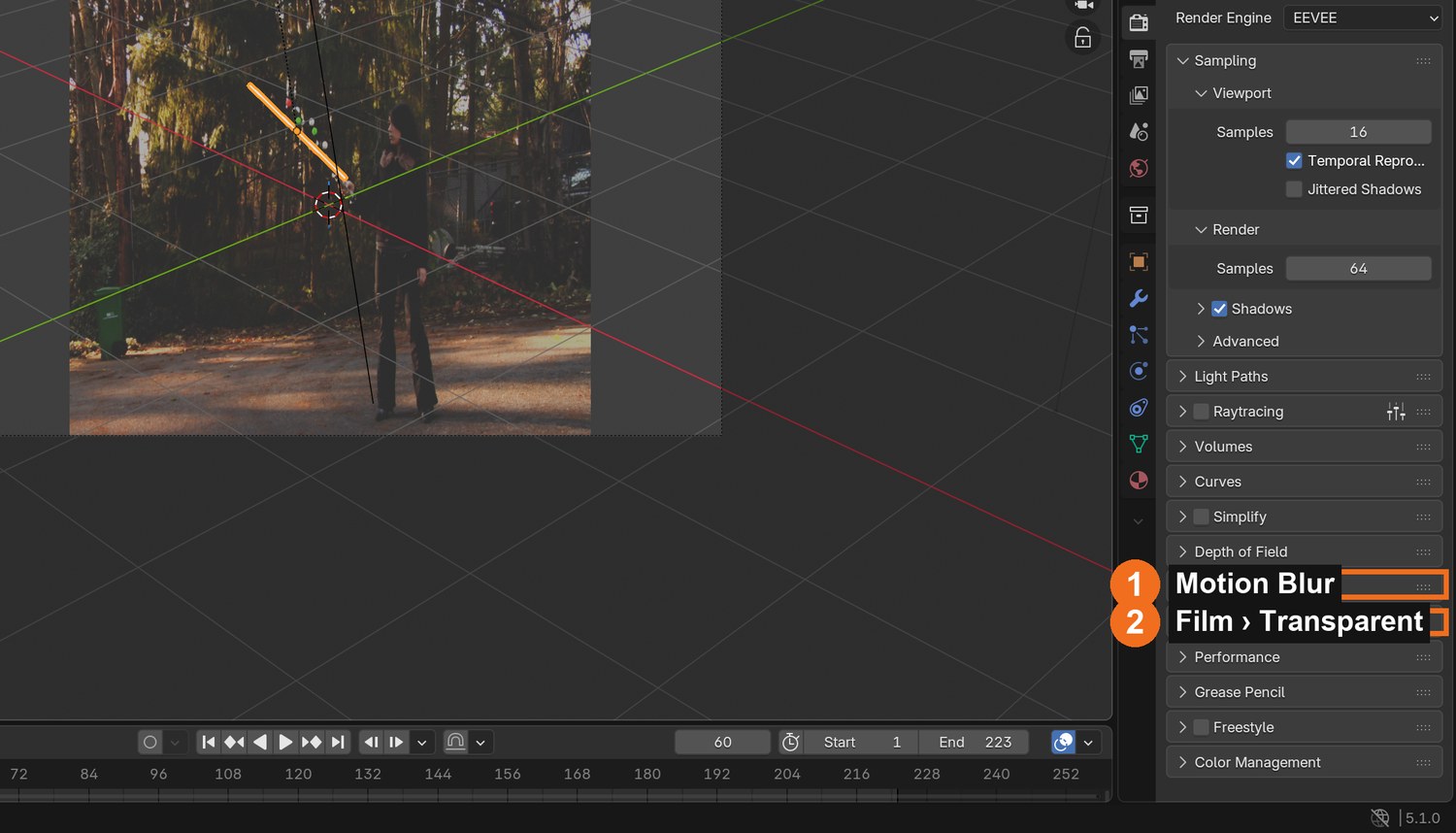Open the Physics properties tab
The width and height of the screenshot is (1456, 833).
(1139, 371)
